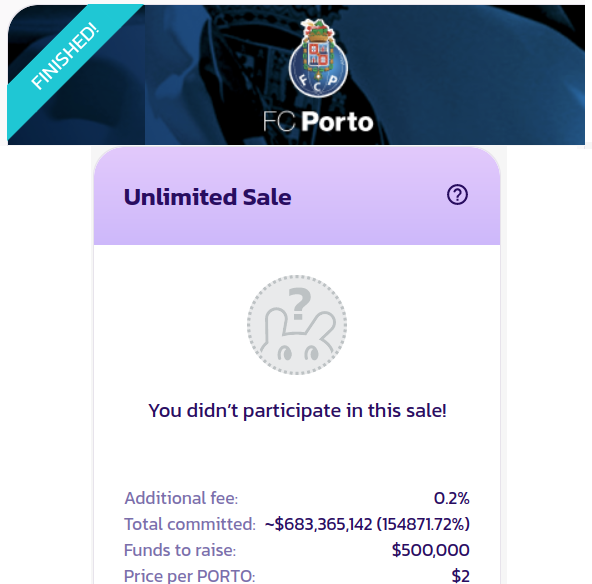Click the Funds to raise label
Viewport: 592px width, 584px height.
point(180,550)
